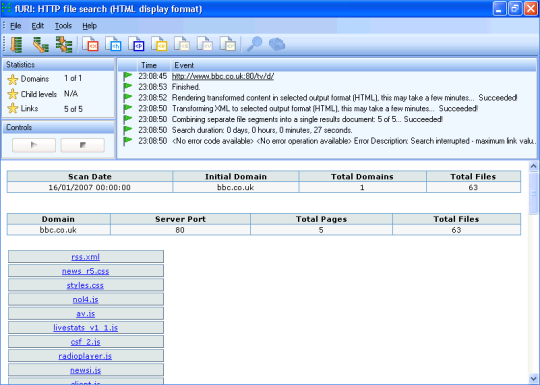Screen dimensions: 540x385
Task: Click the toolbar grip handle left of search icons
Action: 4,45
